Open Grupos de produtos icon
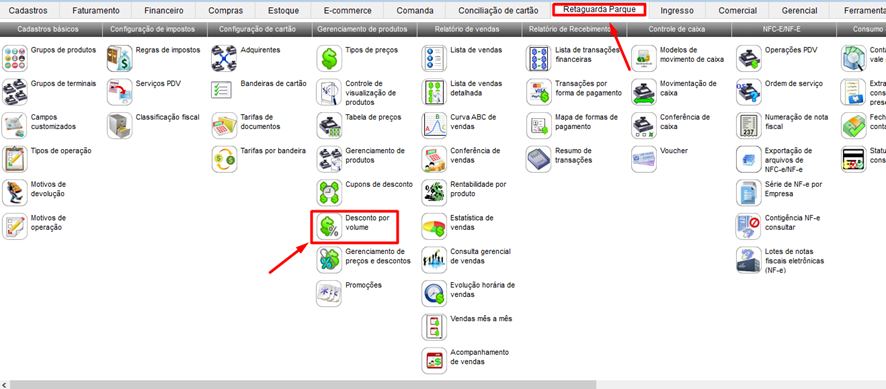 pos(15,59)
